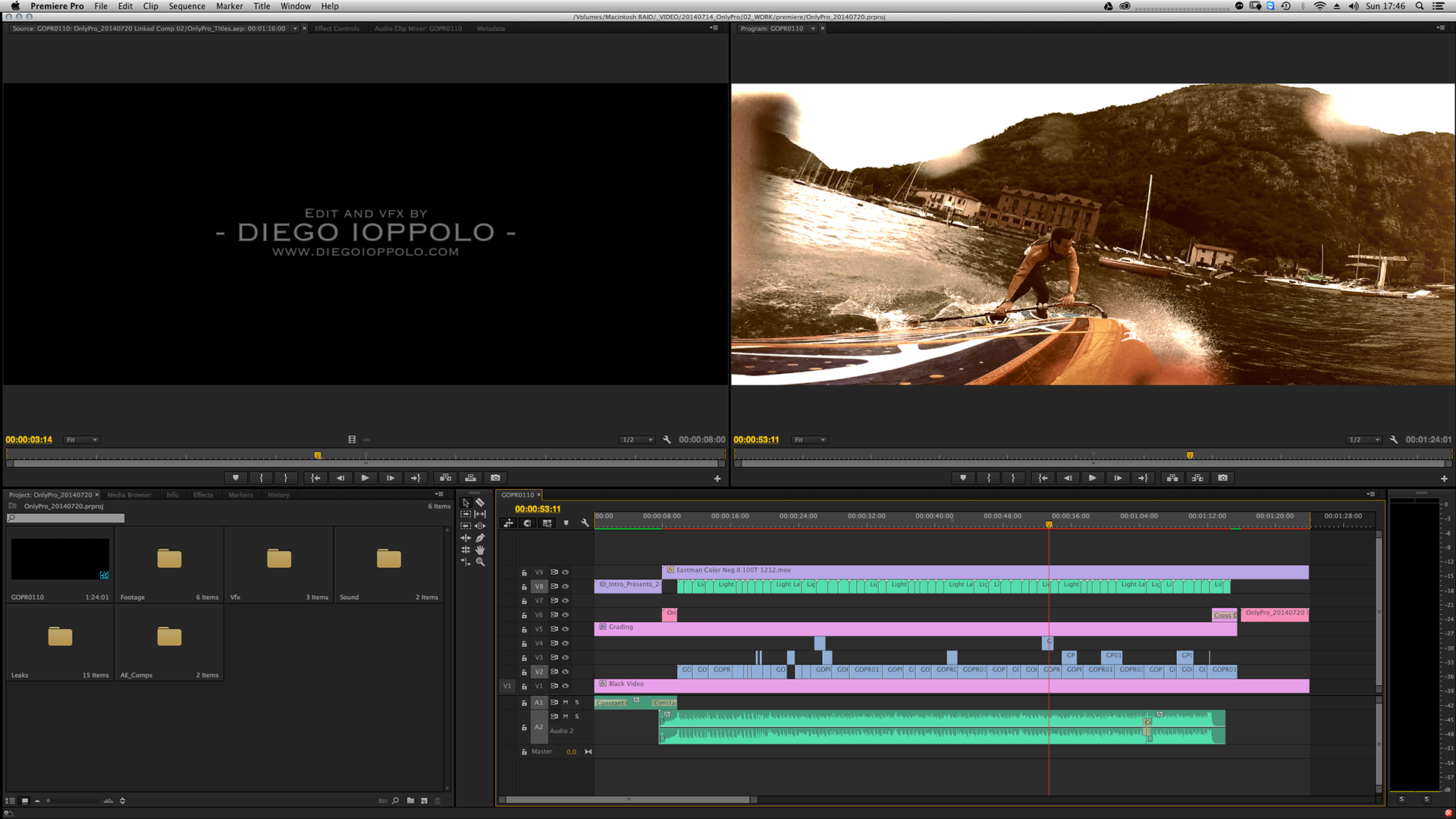1456x819 pixels.
Task: Hide track V9 with eye icon
Action: pos(565,572)
